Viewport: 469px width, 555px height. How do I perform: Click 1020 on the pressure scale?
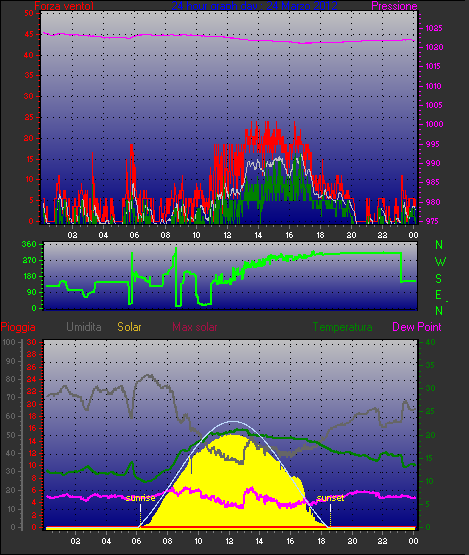tap(434, 47)
